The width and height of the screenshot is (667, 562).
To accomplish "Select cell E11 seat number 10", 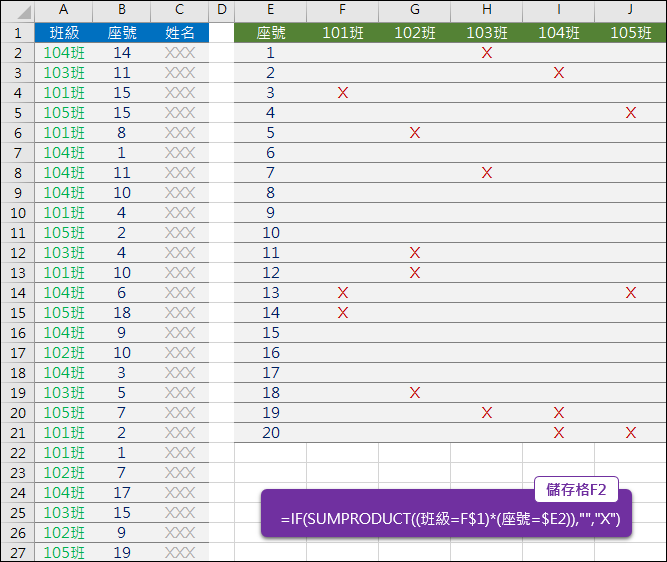I will 271,233.
